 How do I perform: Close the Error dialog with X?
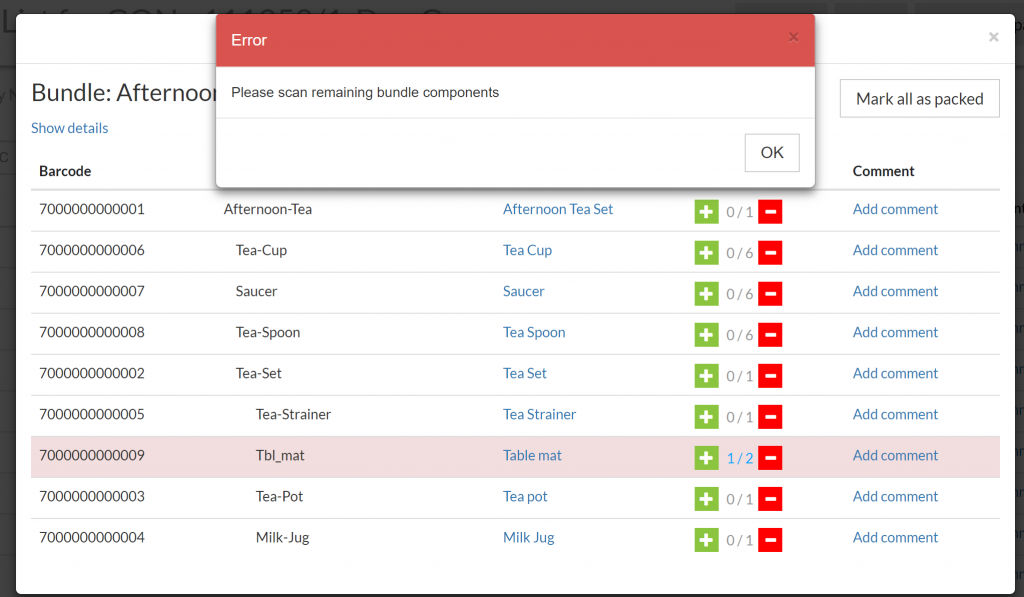(x=793, y=38)
